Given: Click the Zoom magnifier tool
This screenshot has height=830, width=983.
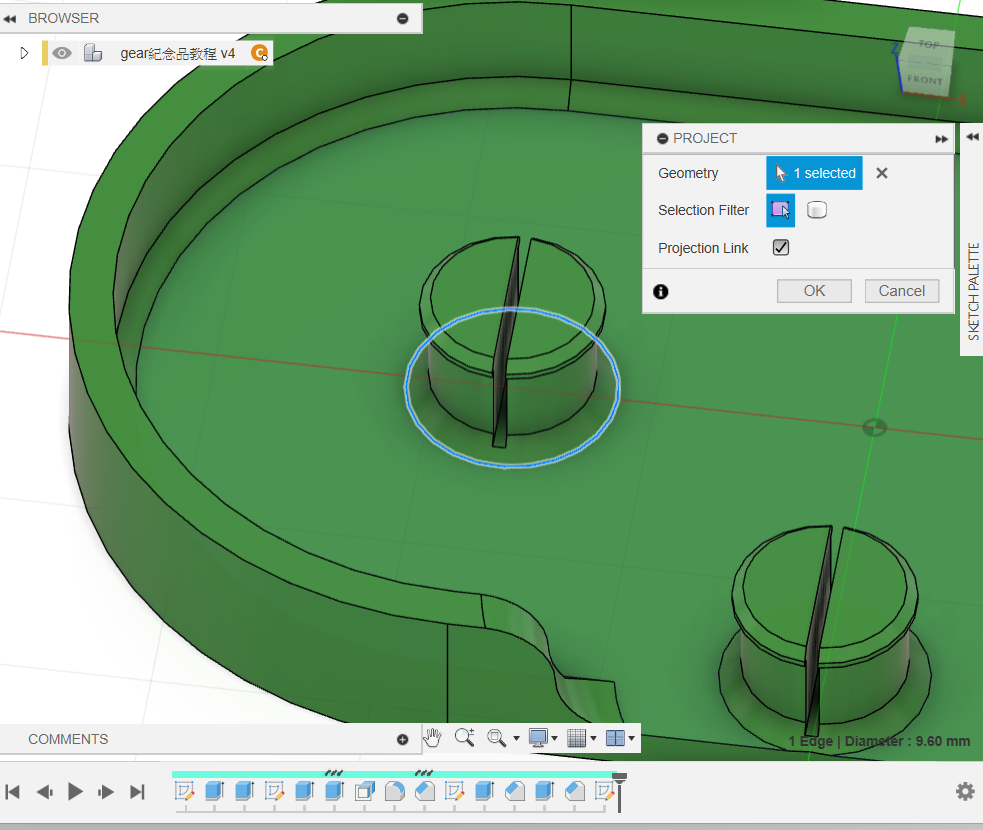Looking at the screenshot, I should [x=464, y=738].
